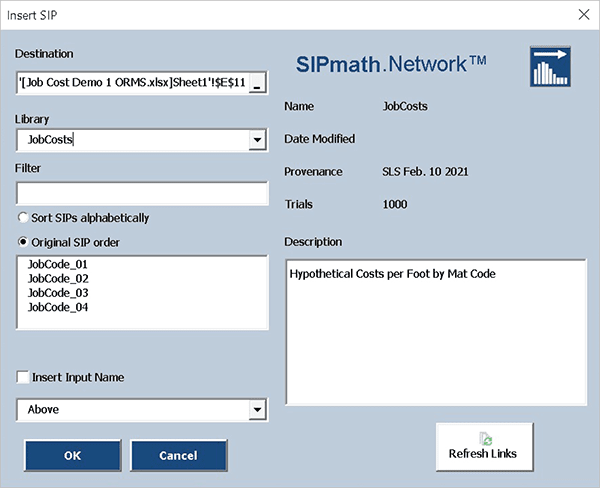Enable the Insert Input Name checkbox
The width and height of the screenshot is (600, 488).
(23, 377)
